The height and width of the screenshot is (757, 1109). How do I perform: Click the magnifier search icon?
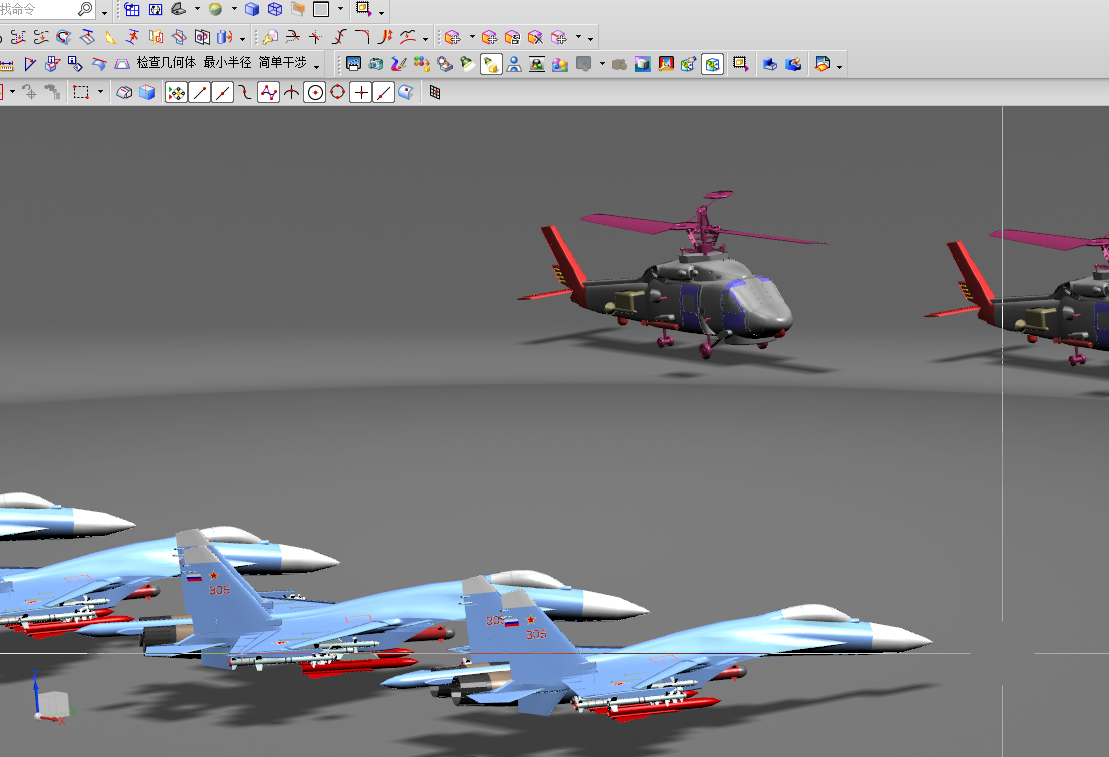click(85, 9)
